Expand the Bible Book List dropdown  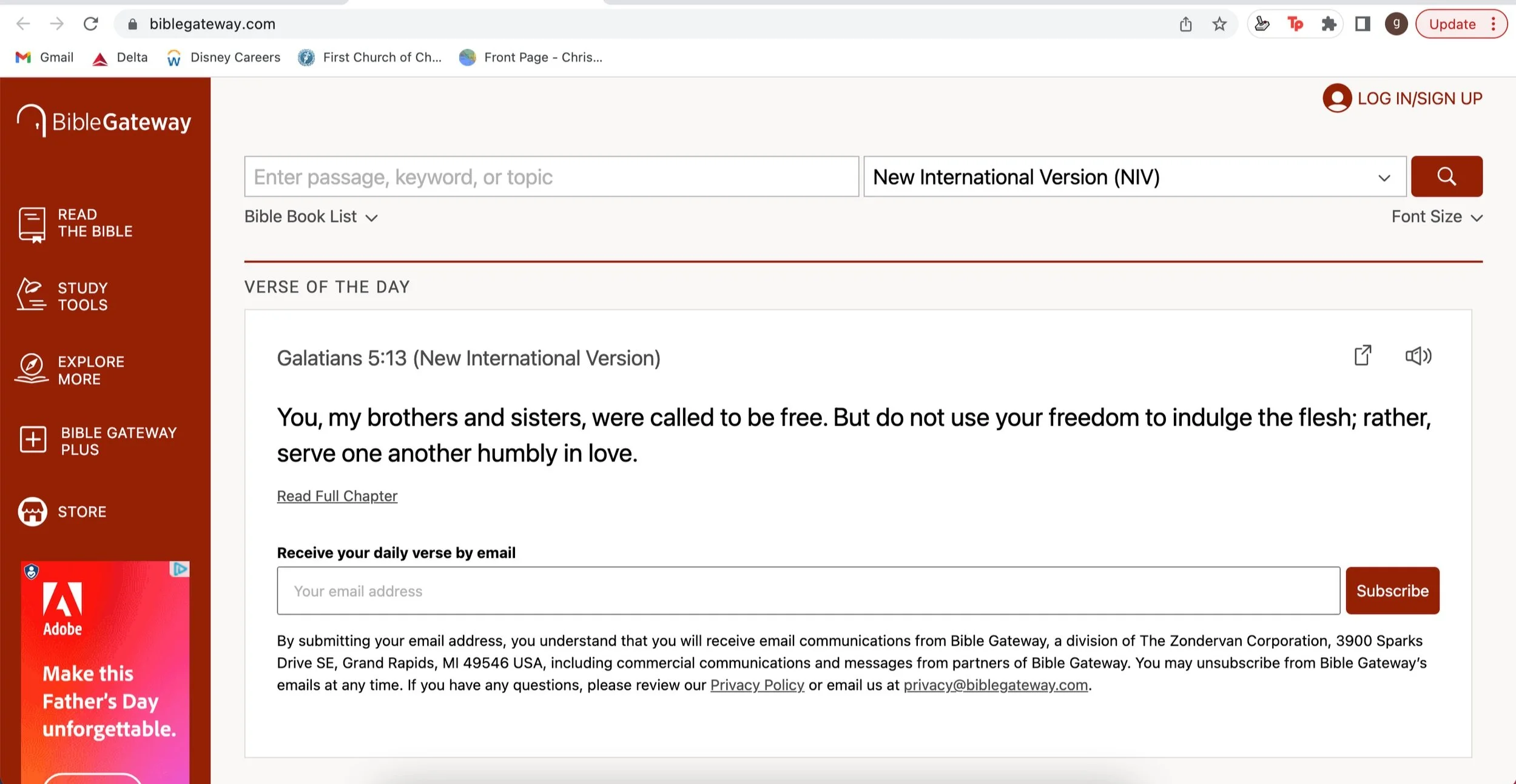click(311, 217)
